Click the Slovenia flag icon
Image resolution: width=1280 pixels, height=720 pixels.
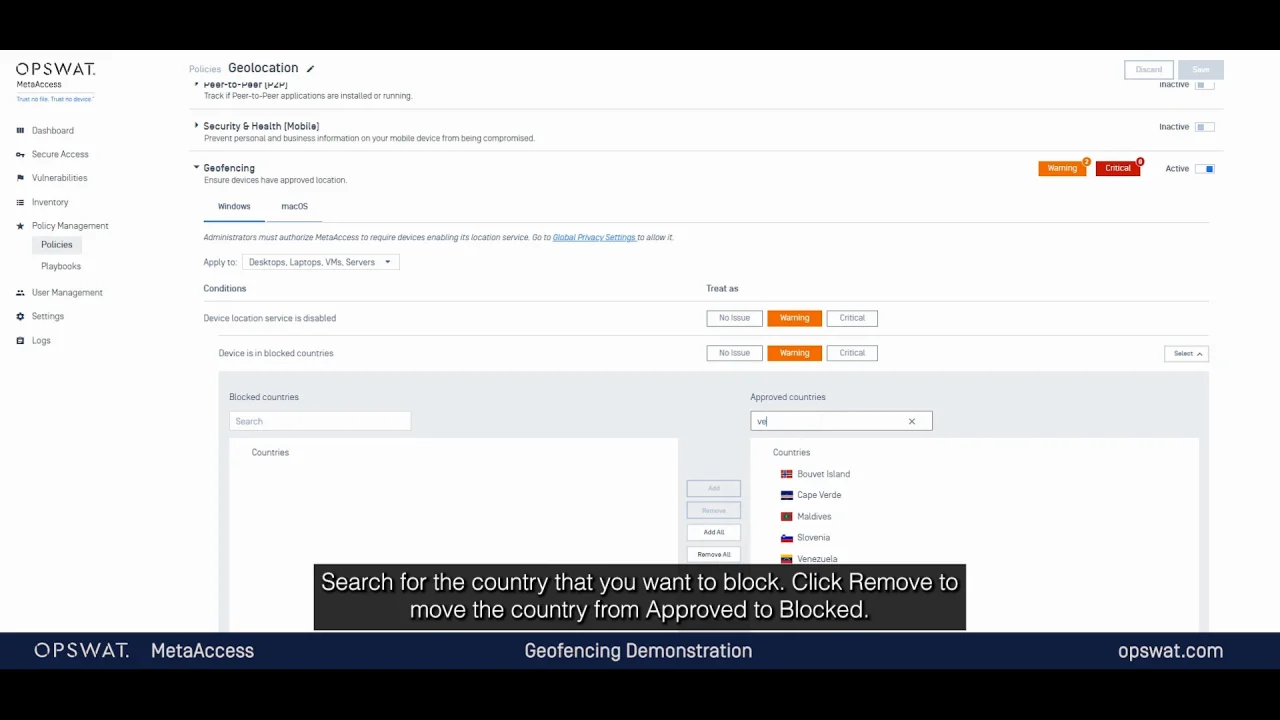coord(787,538)
